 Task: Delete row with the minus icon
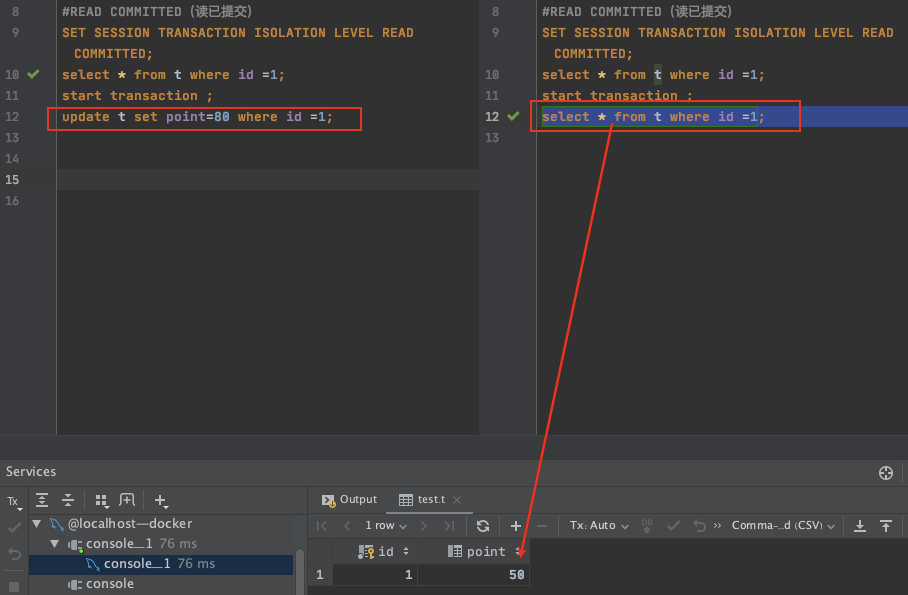(x=542, y=525)
